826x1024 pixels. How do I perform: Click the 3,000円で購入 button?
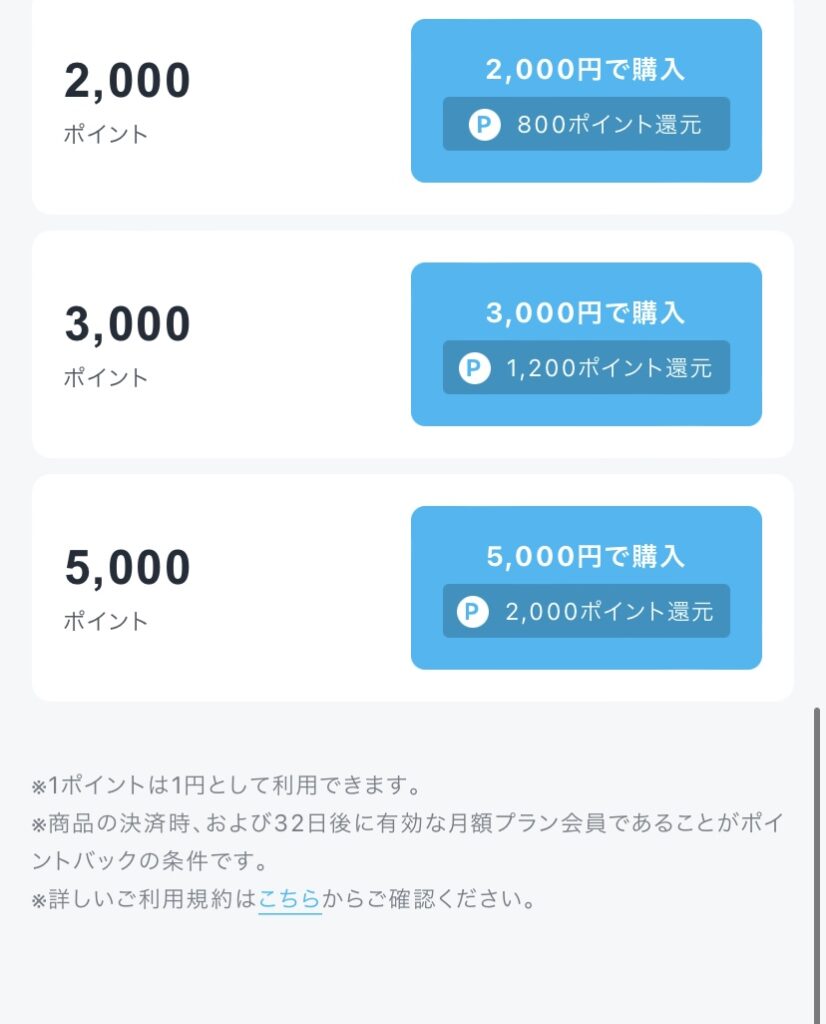(x=586, y=344)
